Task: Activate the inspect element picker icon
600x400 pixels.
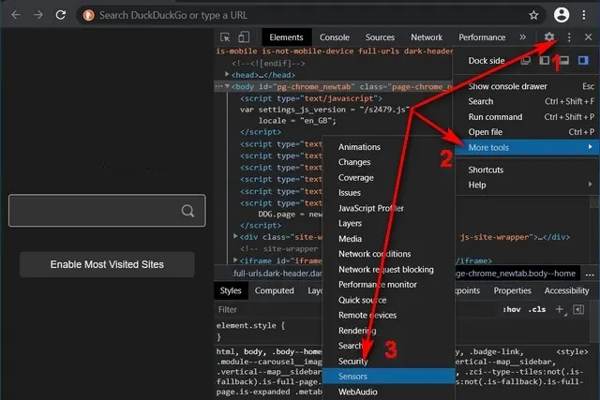Action: tap(225, 37)
